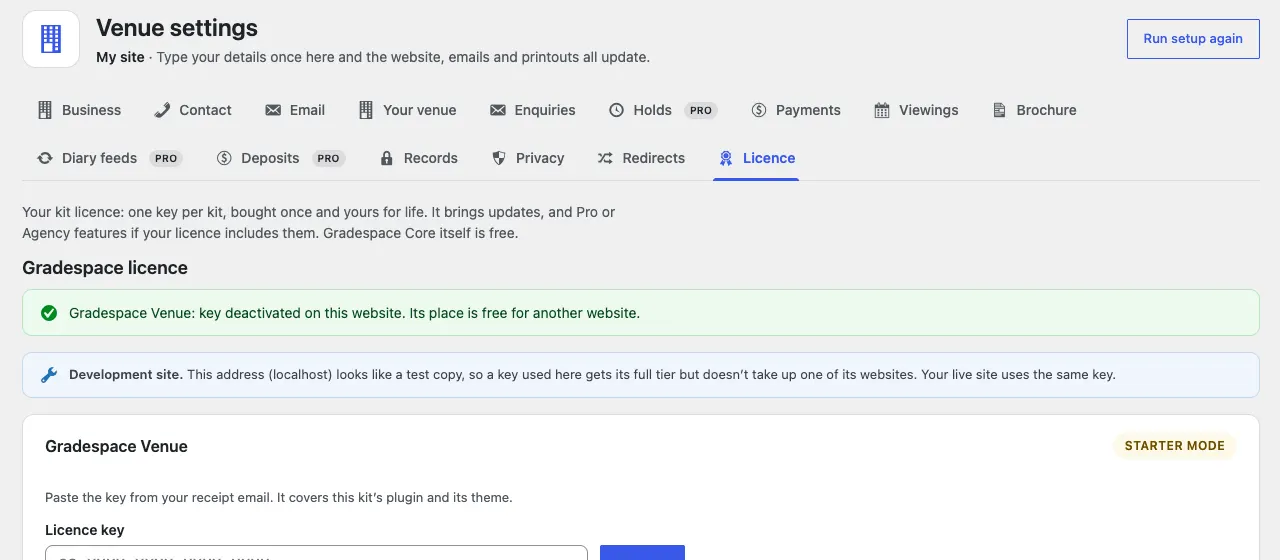Click the green success checkmark icon
Screen dimensions: 1280x560
pyautogui.click(x=49, y=313)
